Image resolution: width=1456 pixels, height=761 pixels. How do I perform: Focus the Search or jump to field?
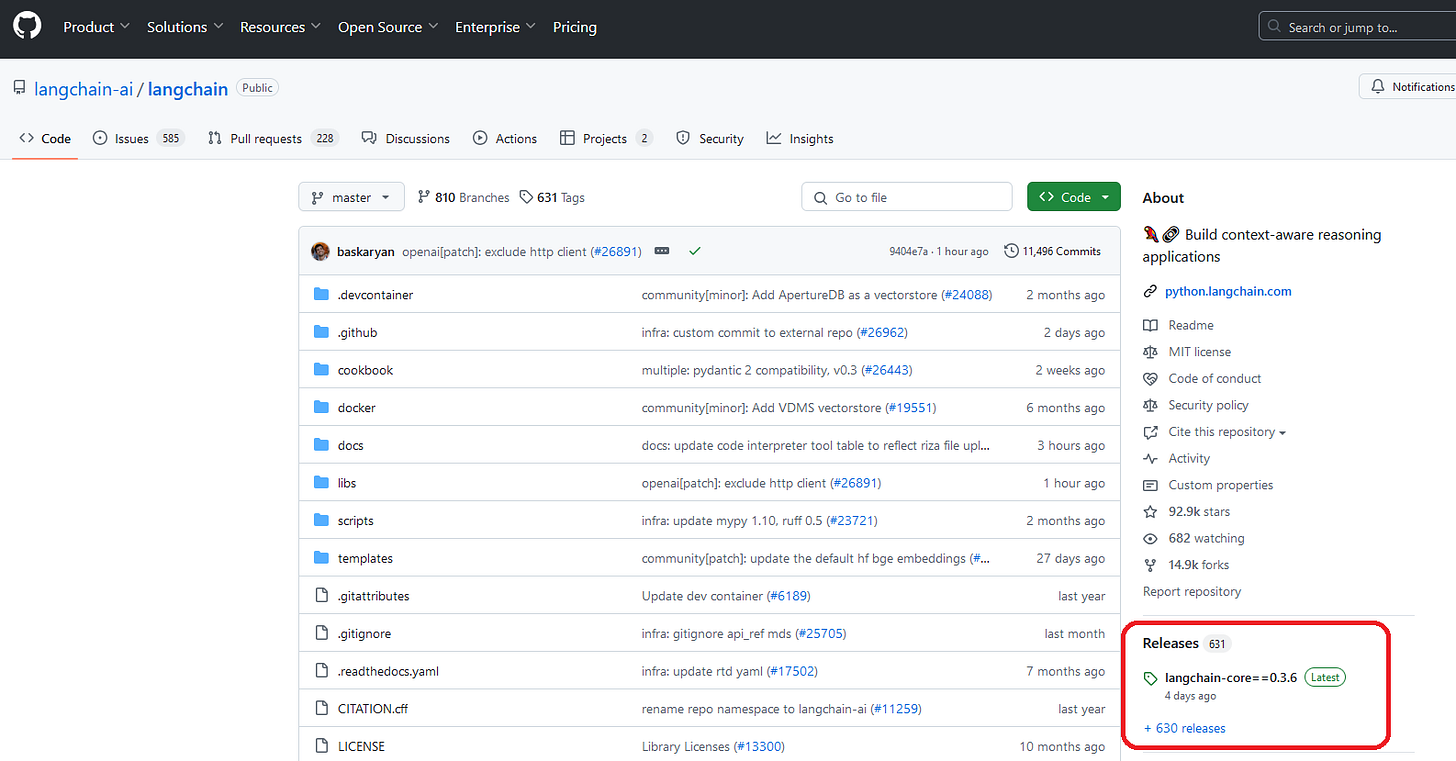click(x=1357, y=27)
